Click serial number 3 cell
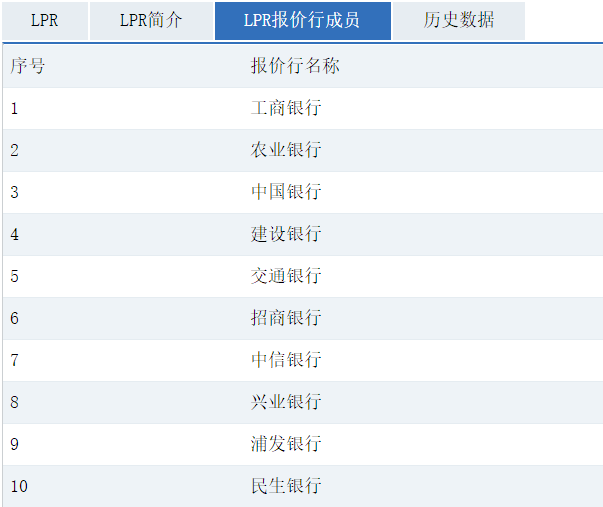The image size is (603, 507). [x=14, y=192]
